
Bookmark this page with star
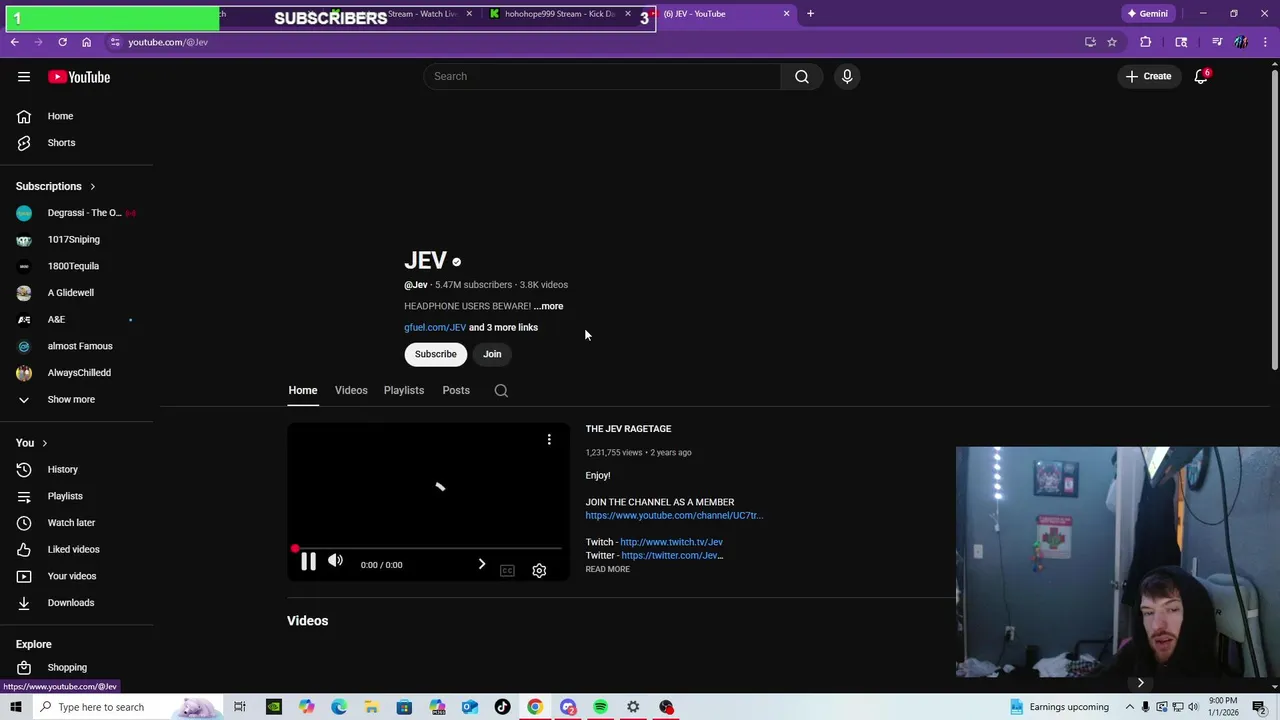click(1112, 42)
